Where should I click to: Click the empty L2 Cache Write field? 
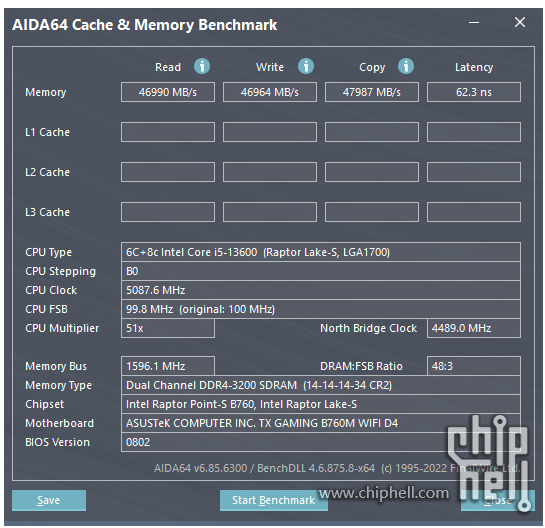point(270,172)
